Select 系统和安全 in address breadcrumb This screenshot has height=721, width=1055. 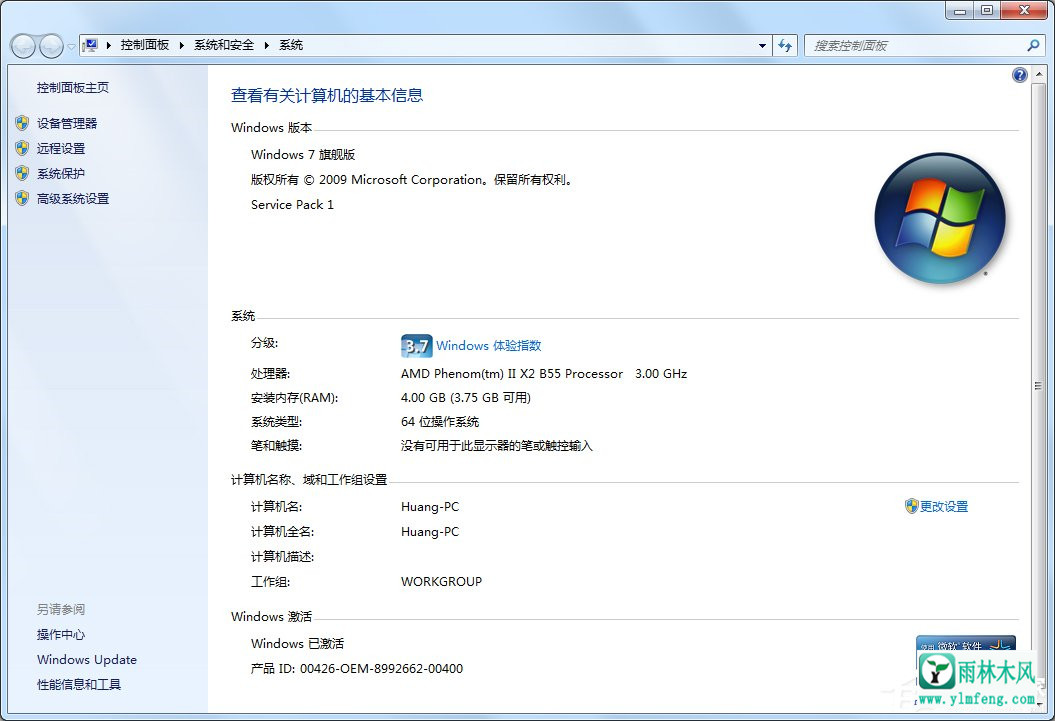224,45
